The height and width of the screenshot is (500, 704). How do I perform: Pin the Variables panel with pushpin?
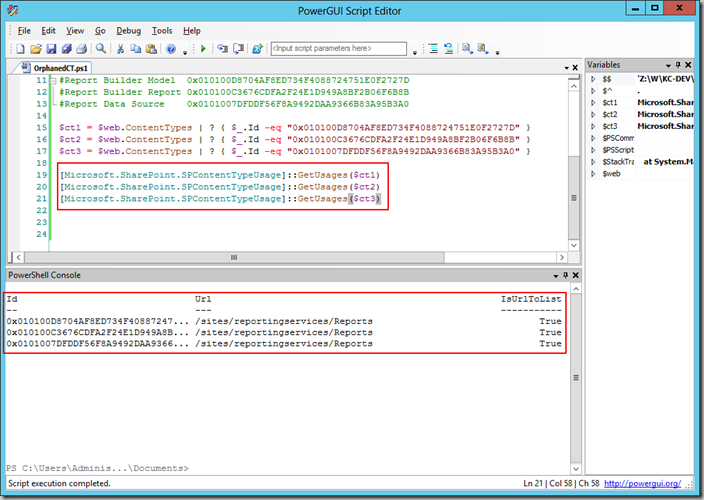678,65
